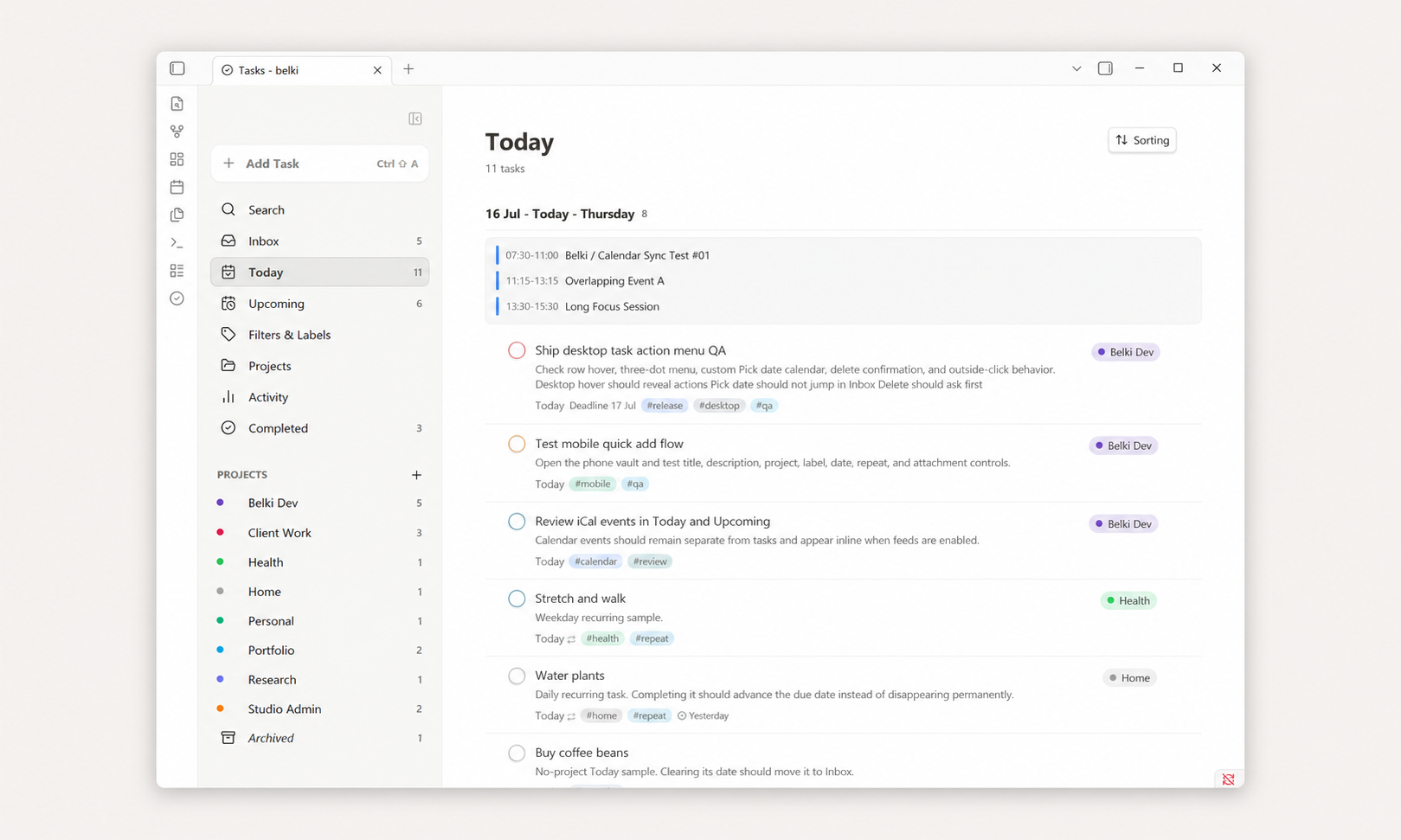Toggle left sidebar icon in title bar
Image resolution: width=1401 pixels, height=840 pixels.
[x=177, y=68]
